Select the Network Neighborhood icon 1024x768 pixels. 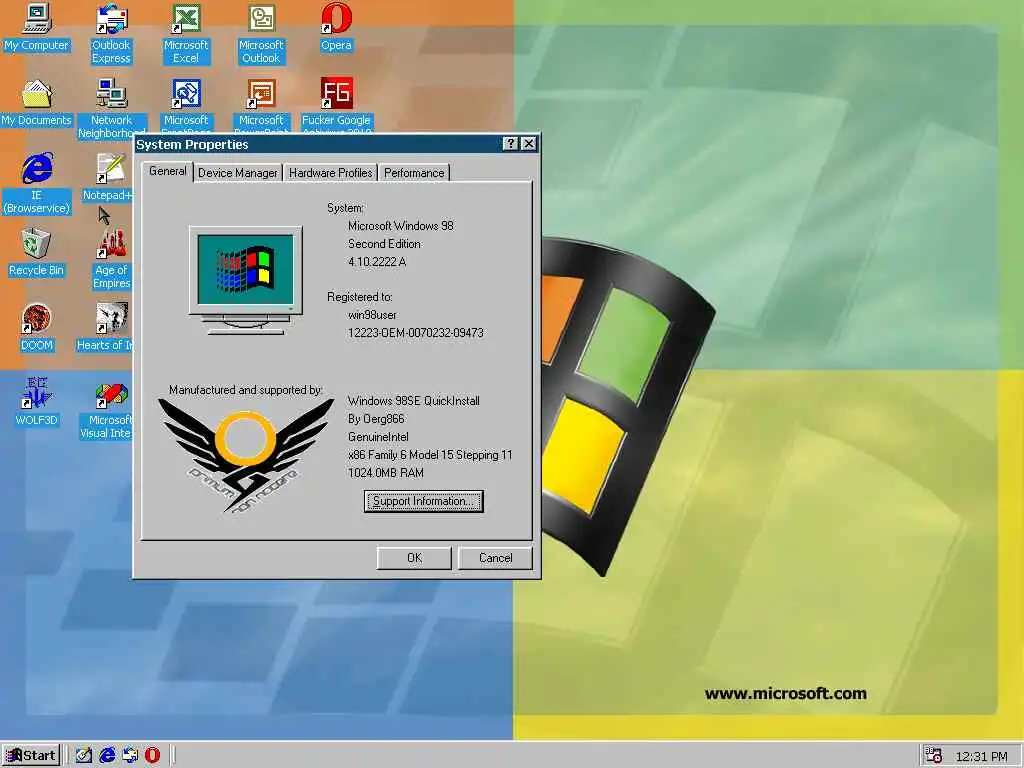pos(111,108)
